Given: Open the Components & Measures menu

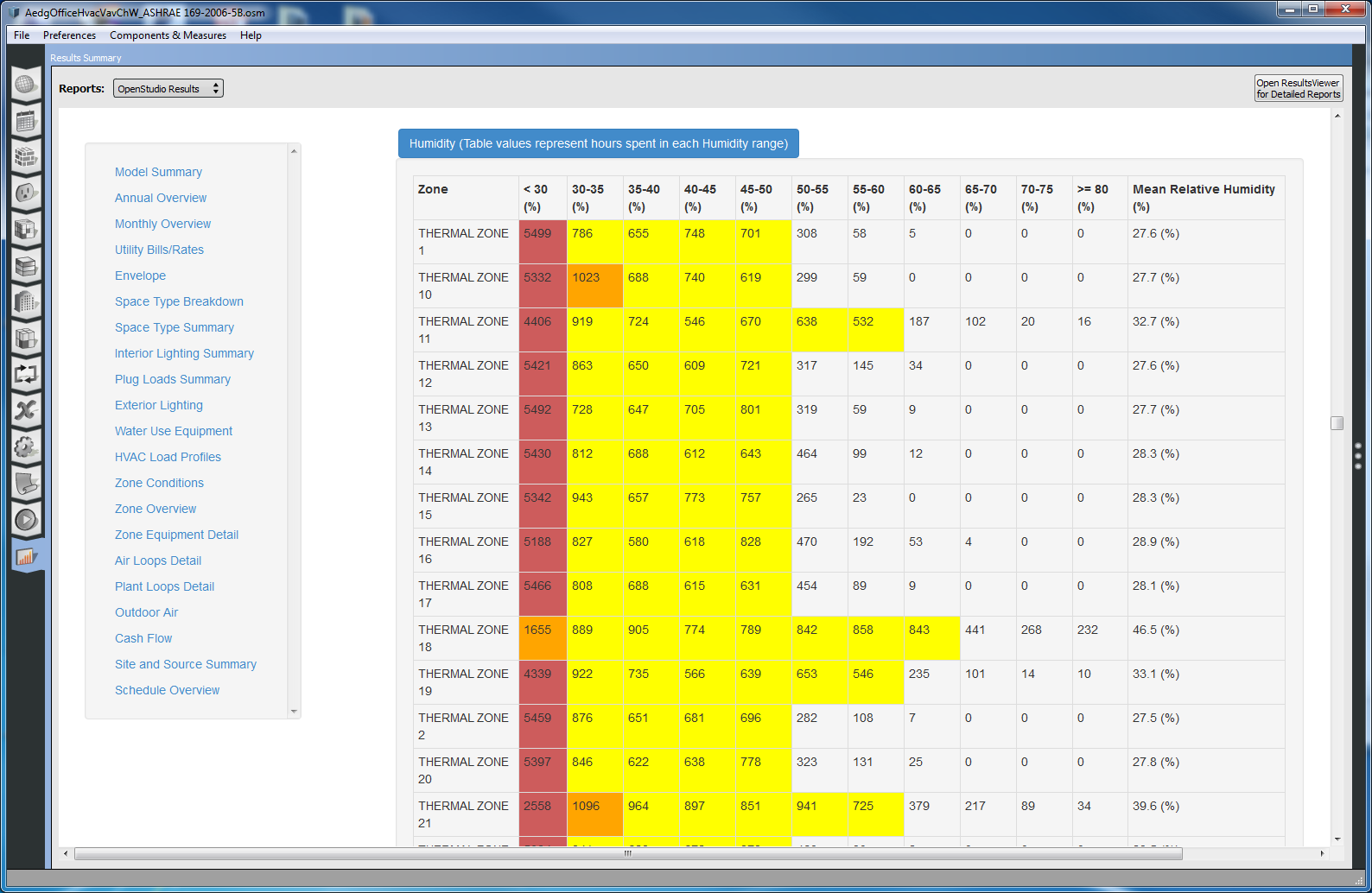Looking at the screenshot, I should (168, 35).
